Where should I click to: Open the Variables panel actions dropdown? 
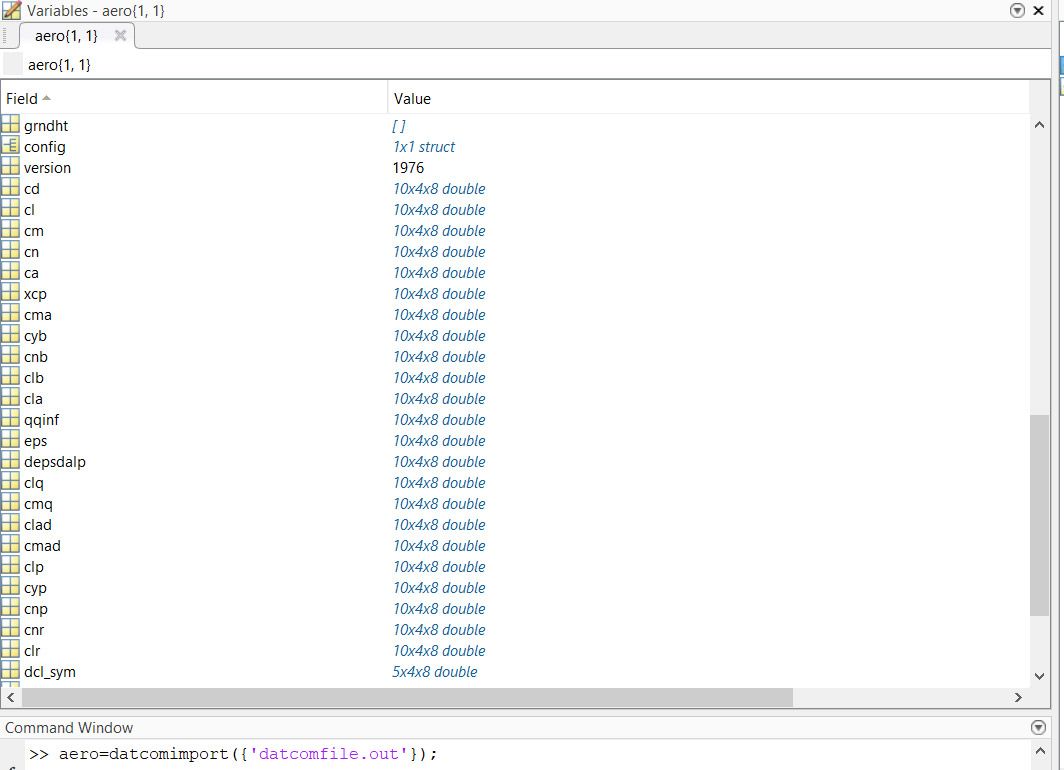click(1018, 10)
